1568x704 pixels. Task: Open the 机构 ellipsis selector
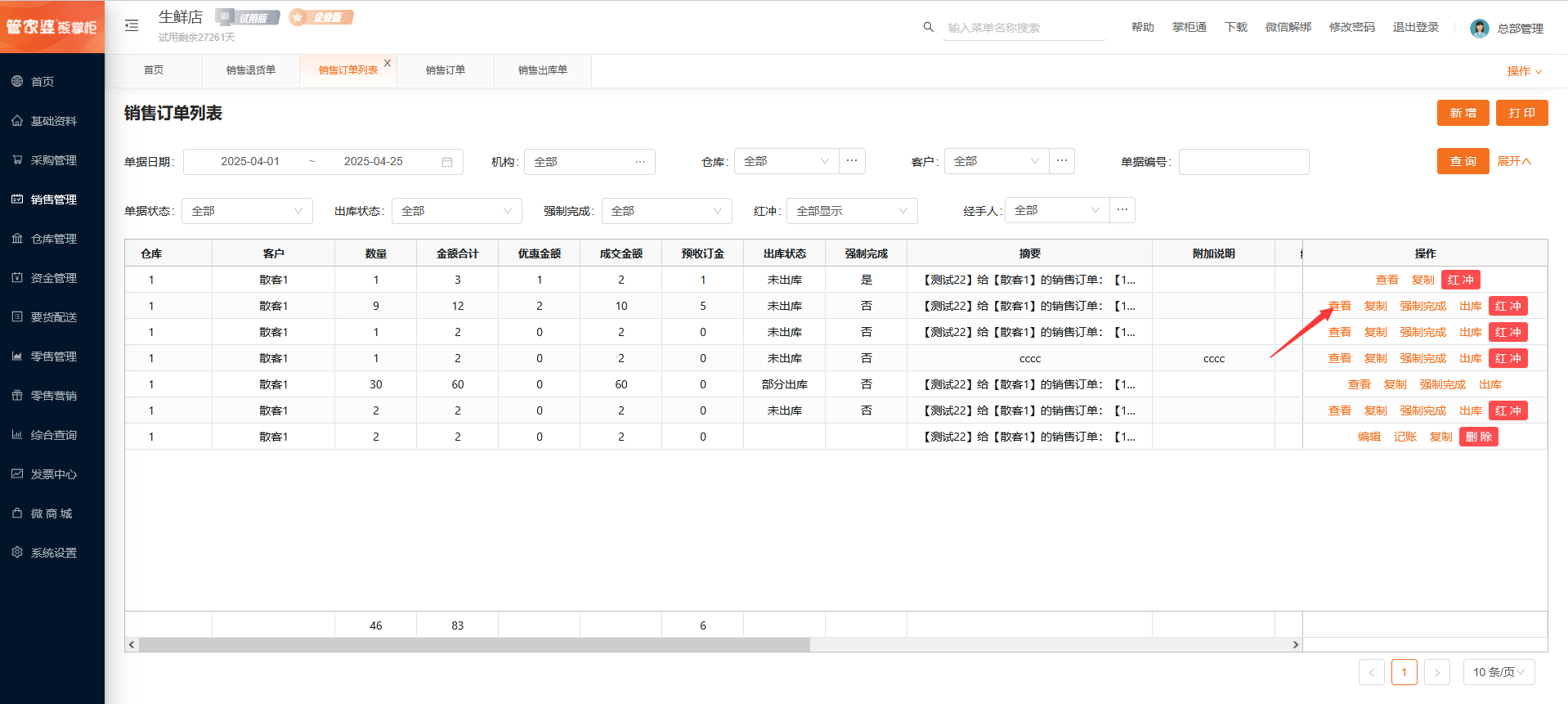click(640, 162)
